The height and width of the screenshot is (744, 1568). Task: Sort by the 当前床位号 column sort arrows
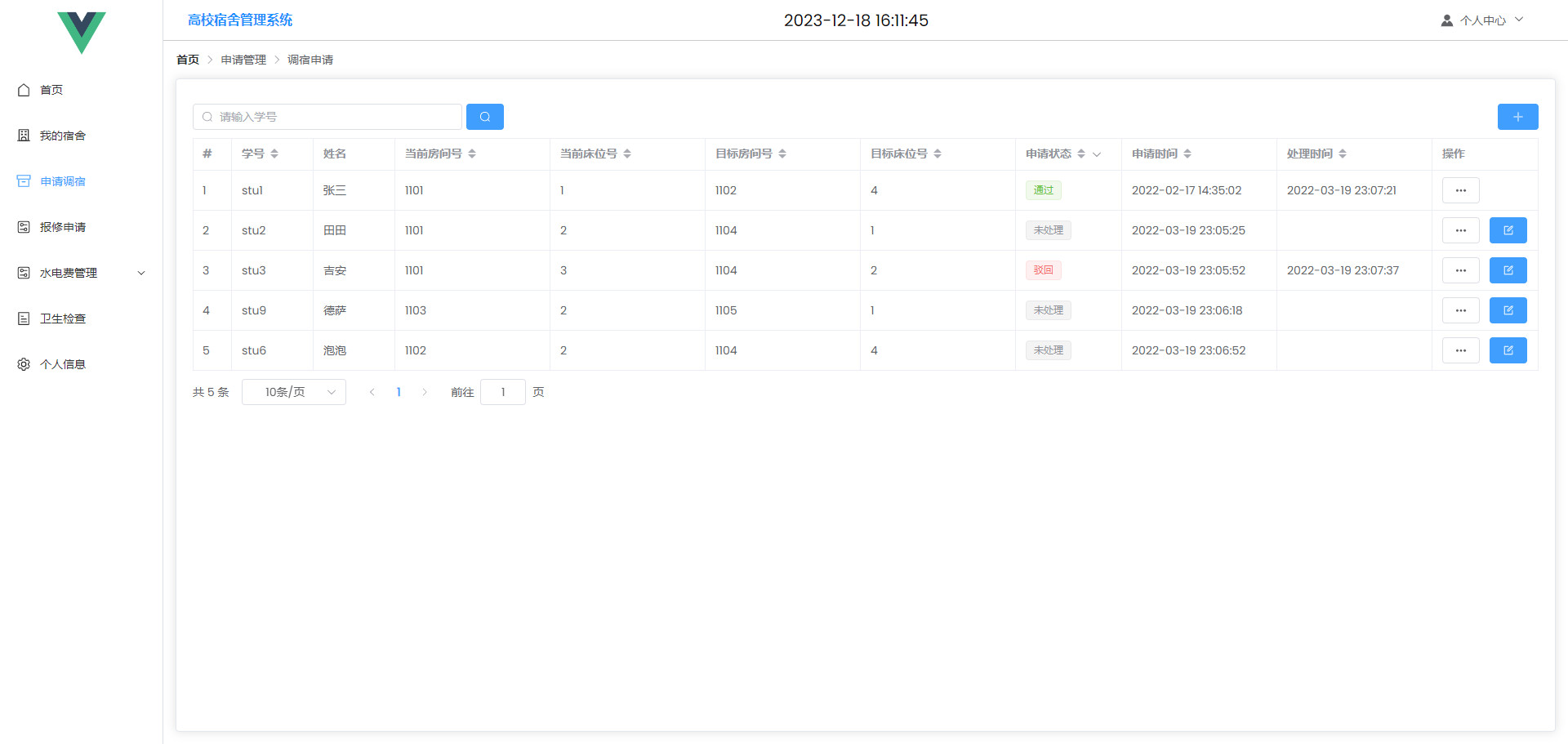click(627, 154)
